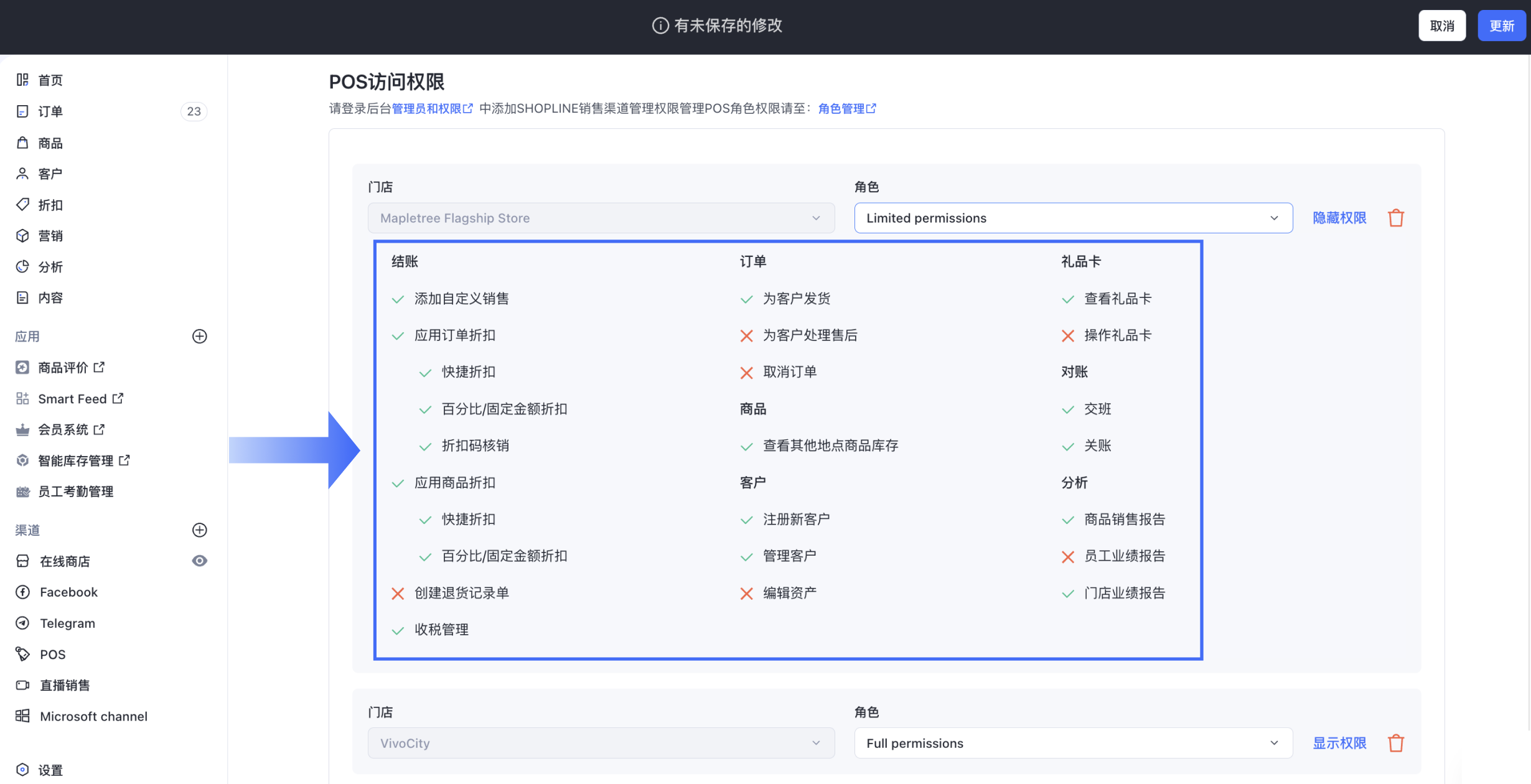Go to 订单 in sidebar menu
Screen dimensions: 1531x784
[50, 111]
